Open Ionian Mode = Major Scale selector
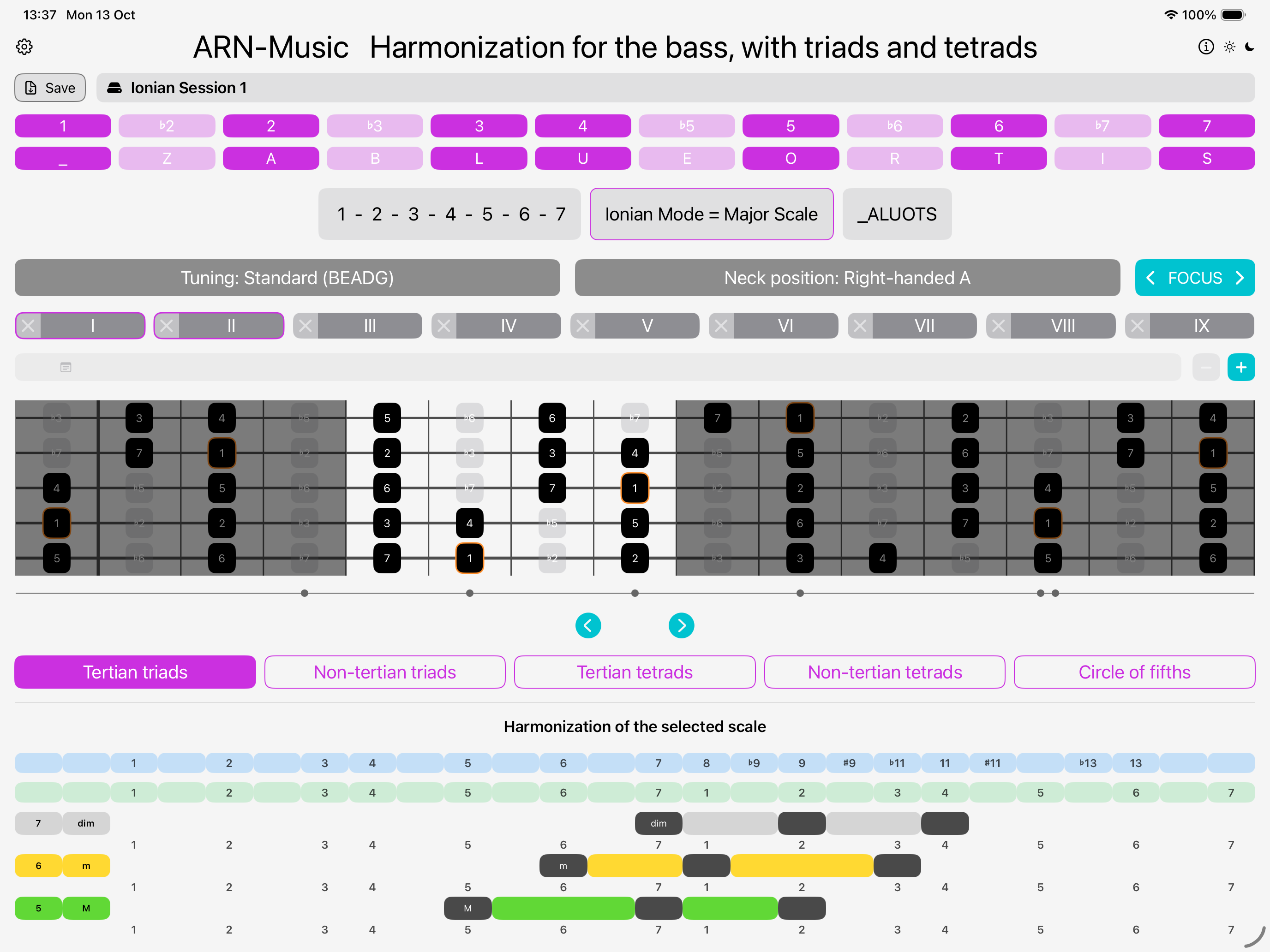1270x952 pixels. [711, 214]
